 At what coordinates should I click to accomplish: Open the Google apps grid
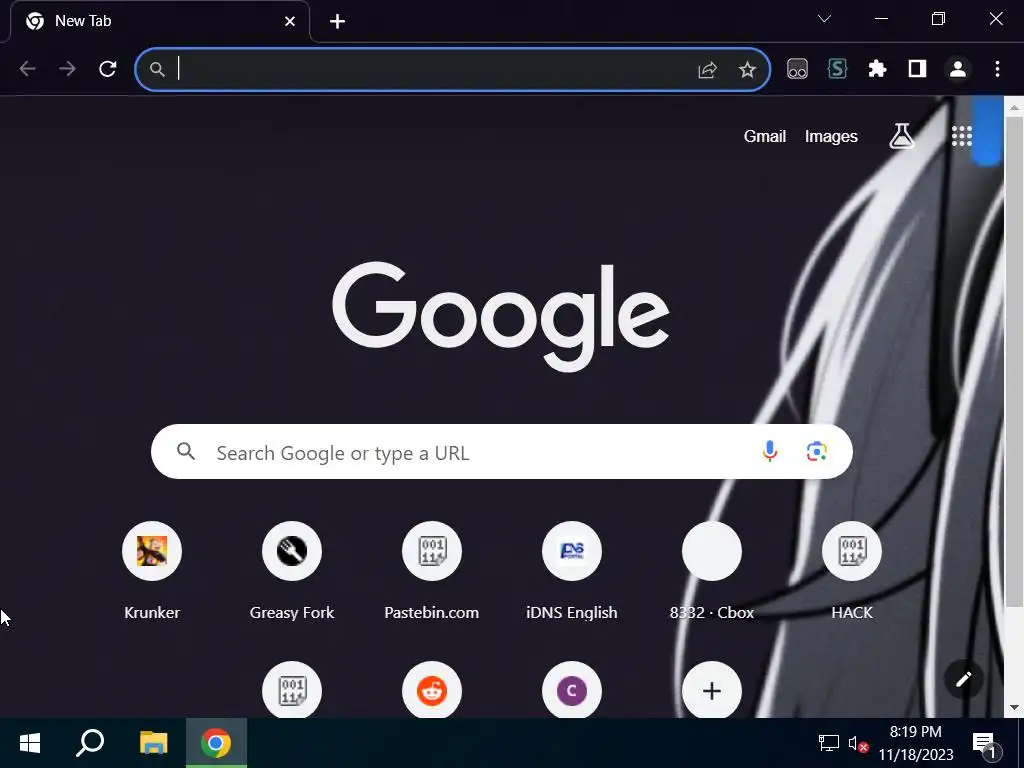(x=961, y=136)
